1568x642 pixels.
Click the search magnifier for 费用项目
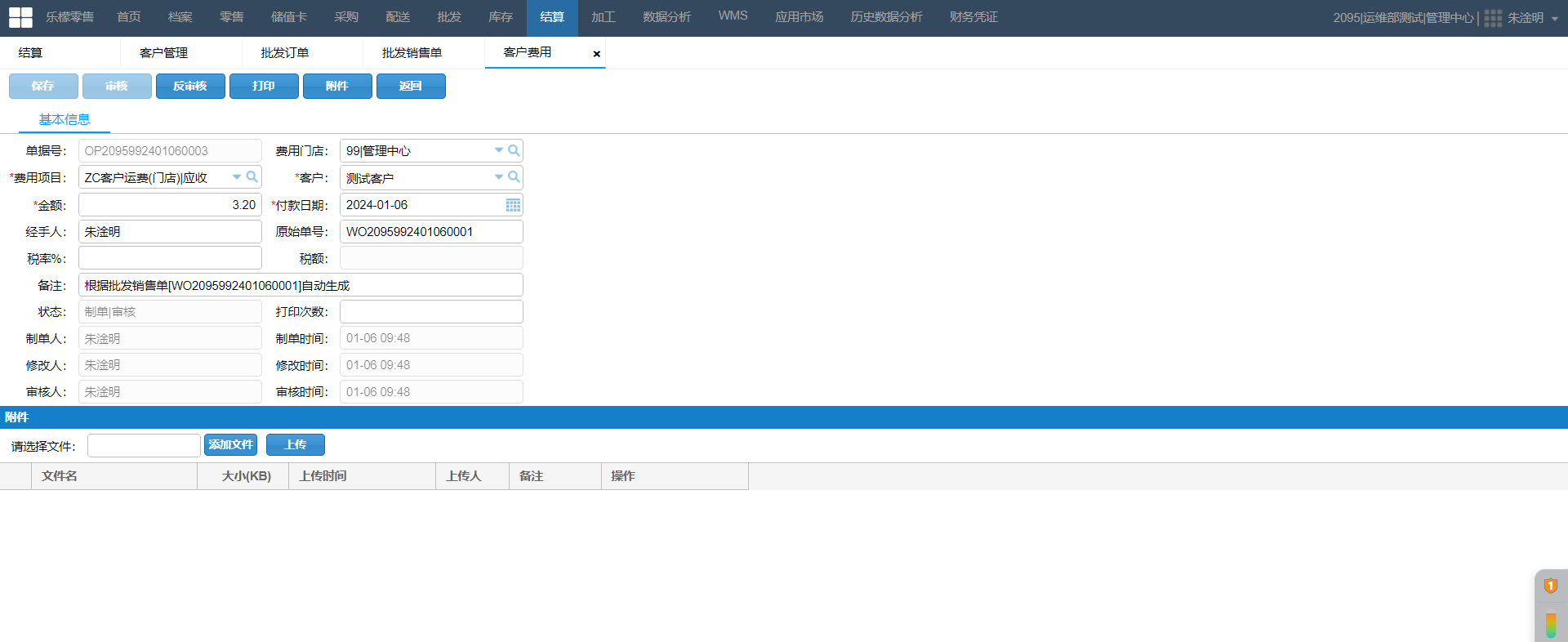click(x=252, y=177)
